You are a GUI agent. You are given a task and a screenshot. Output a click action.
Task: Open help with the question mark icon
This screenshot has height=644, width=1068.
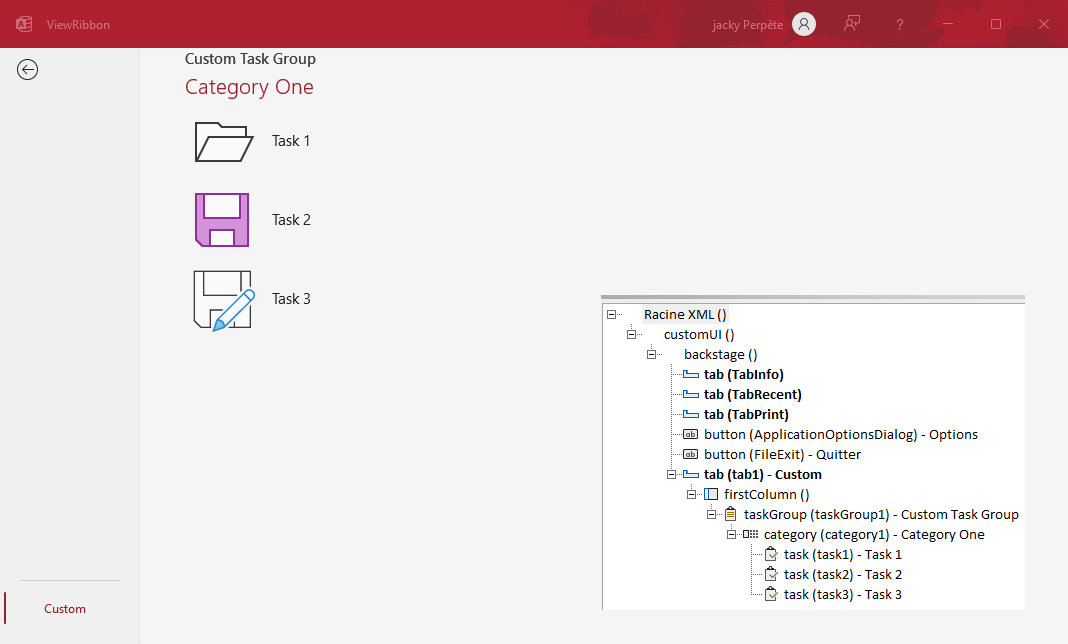pos(900,24)
